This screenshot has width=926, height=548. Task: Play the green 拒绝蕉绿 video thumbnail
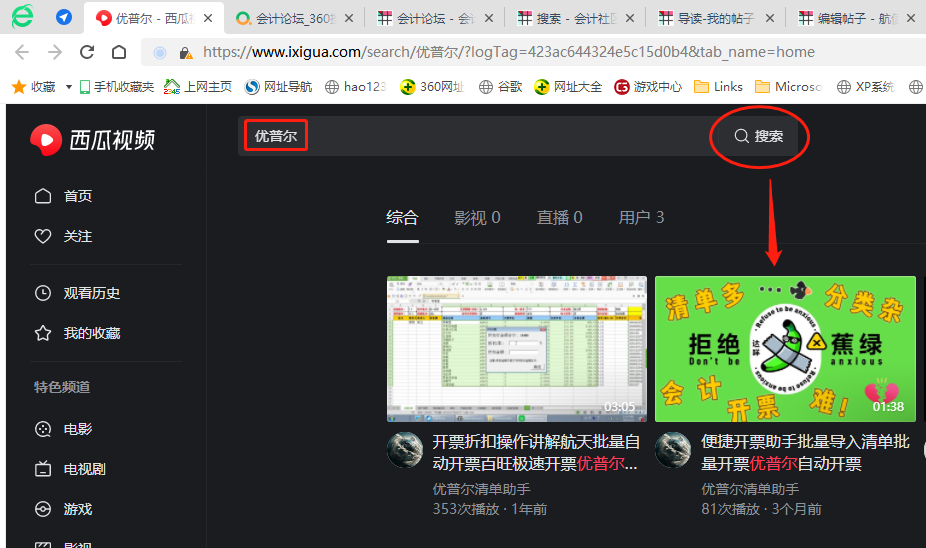coord(785,349)
